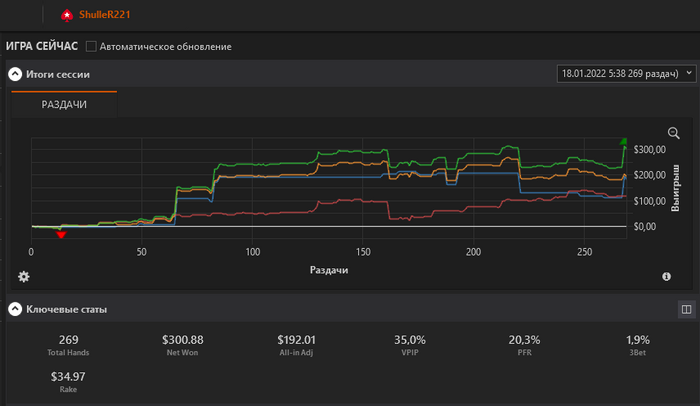Click the Total Hands 269 stat

pyautogui.click(x=68, y=345)
